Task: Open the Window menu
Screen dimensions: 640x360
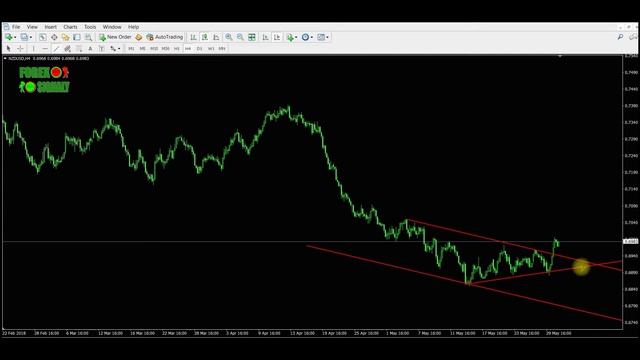Action: click(x=112, y=27)
